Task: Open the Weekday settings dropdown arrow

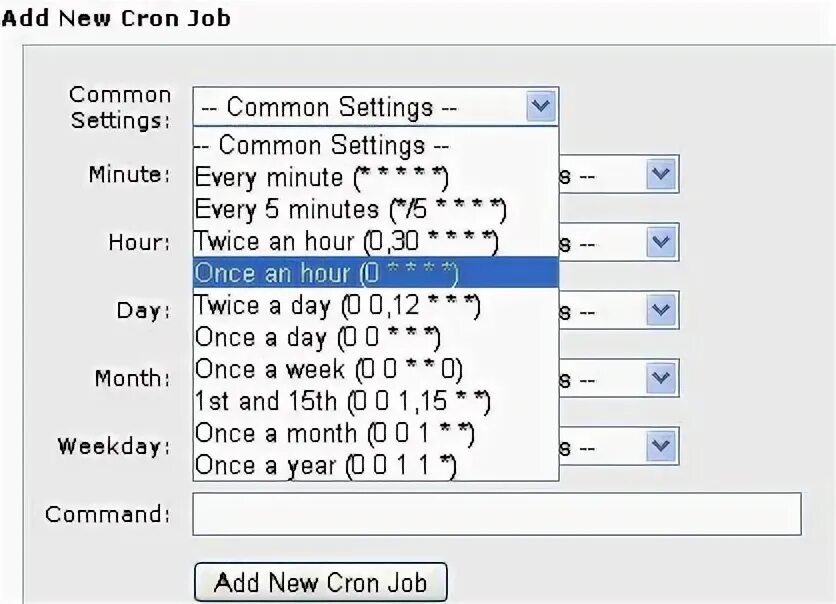Action: click(x=660, y=446)
